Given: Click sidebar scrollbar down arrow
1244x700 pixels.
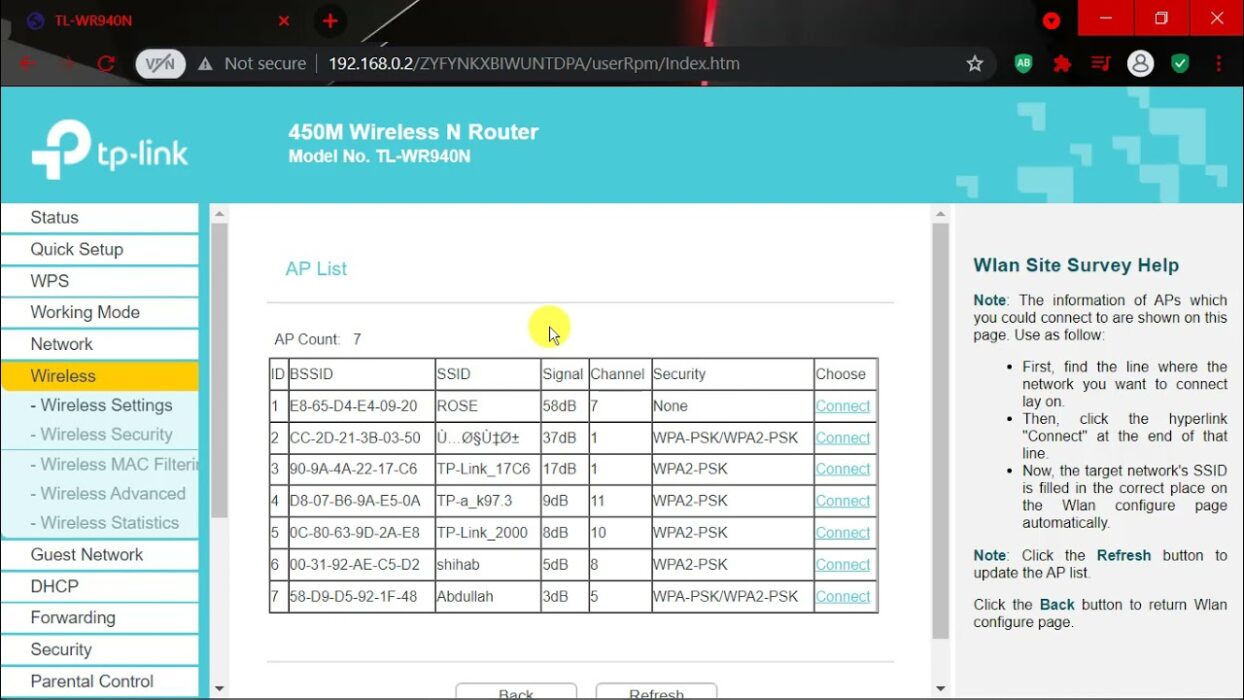Looking at the screenshot, I should tap(219, 689).
